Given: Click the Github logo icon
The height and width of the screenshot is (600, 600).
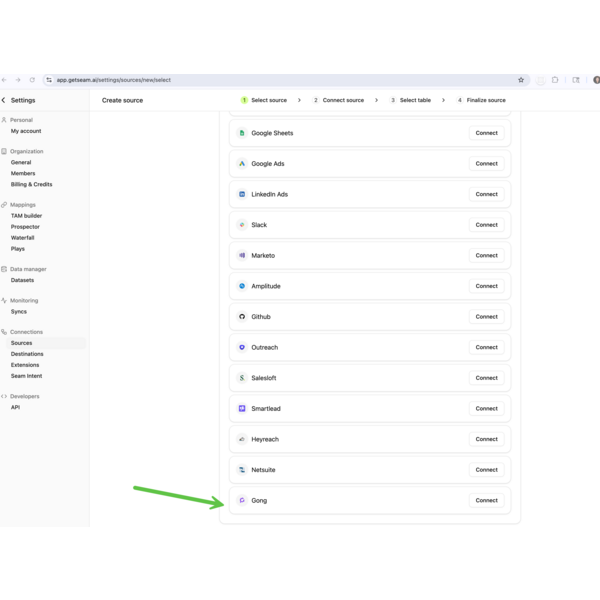Looking at the screenshot, I should [x=242, y=317].
